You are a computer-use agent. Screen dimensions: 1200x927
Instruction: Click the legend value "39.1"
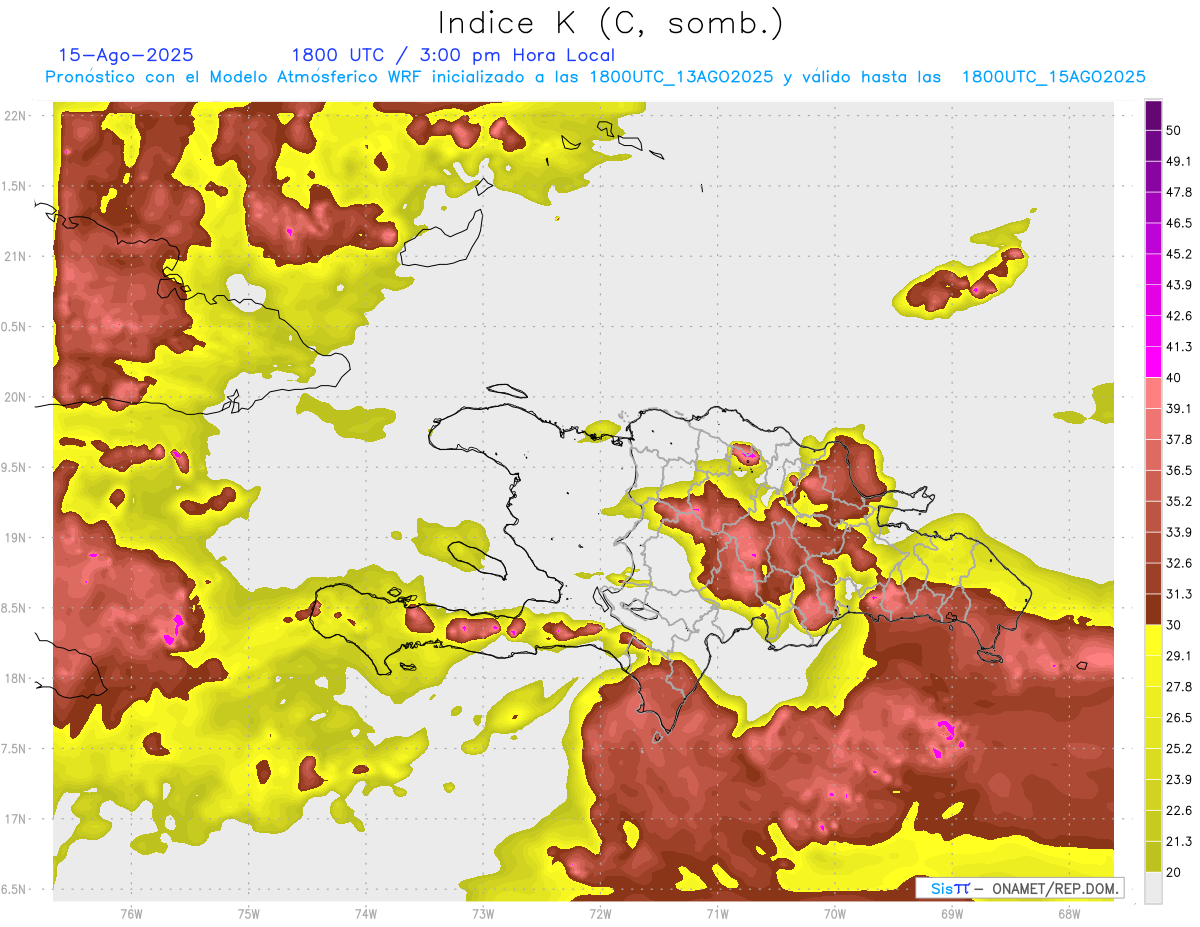point(1179,409)
